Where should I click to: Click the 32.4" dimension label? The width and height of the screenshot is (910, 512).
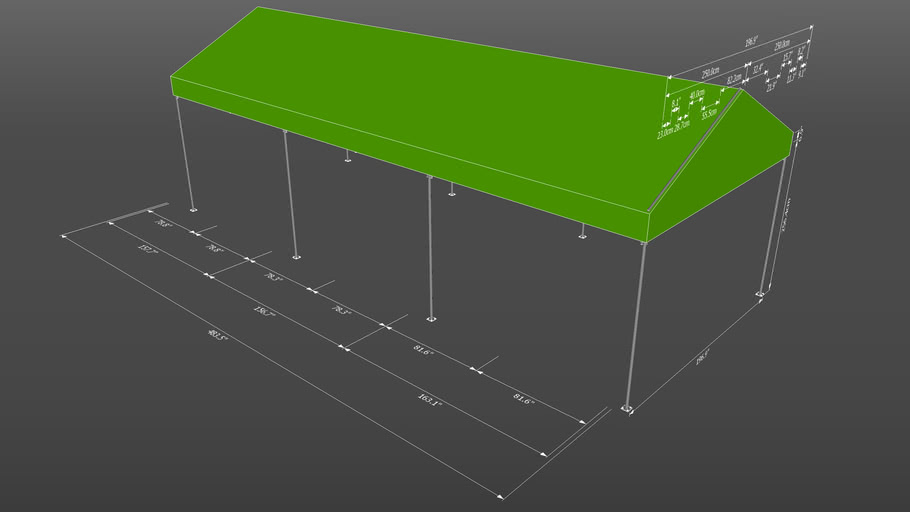pos(758,69)
